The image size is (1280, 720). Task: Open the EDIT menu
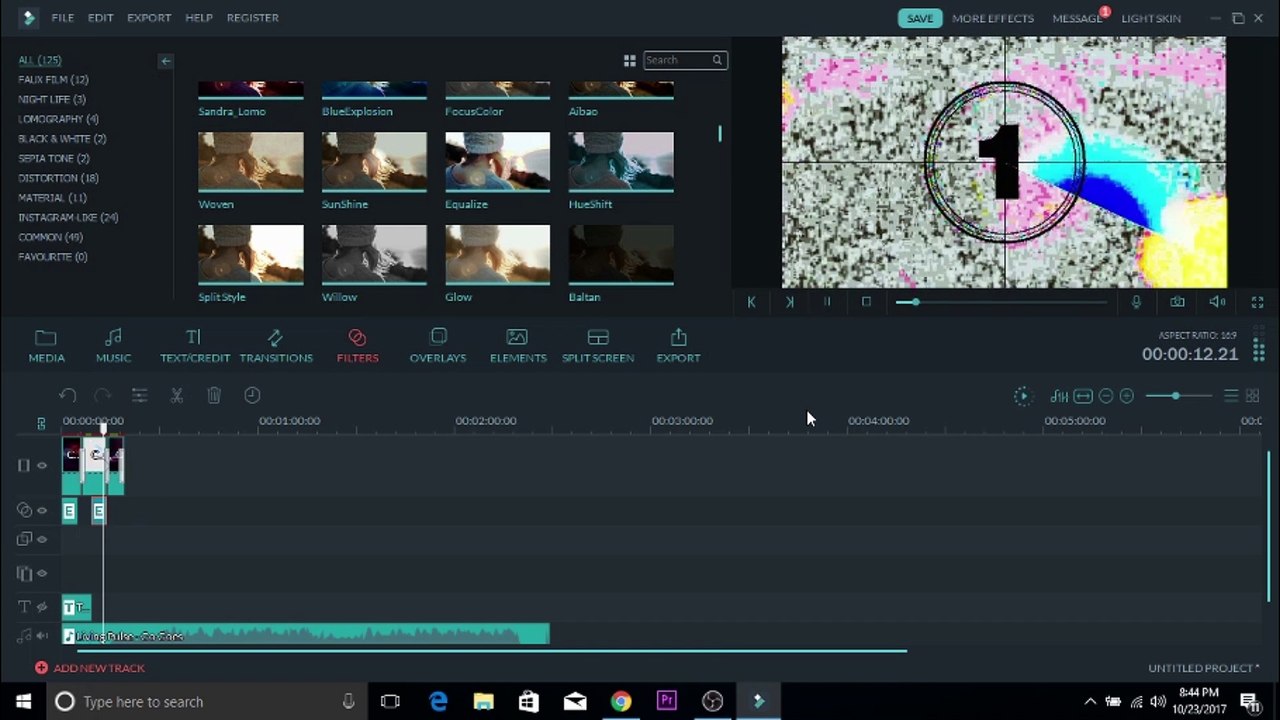click(x=100, y=18)
